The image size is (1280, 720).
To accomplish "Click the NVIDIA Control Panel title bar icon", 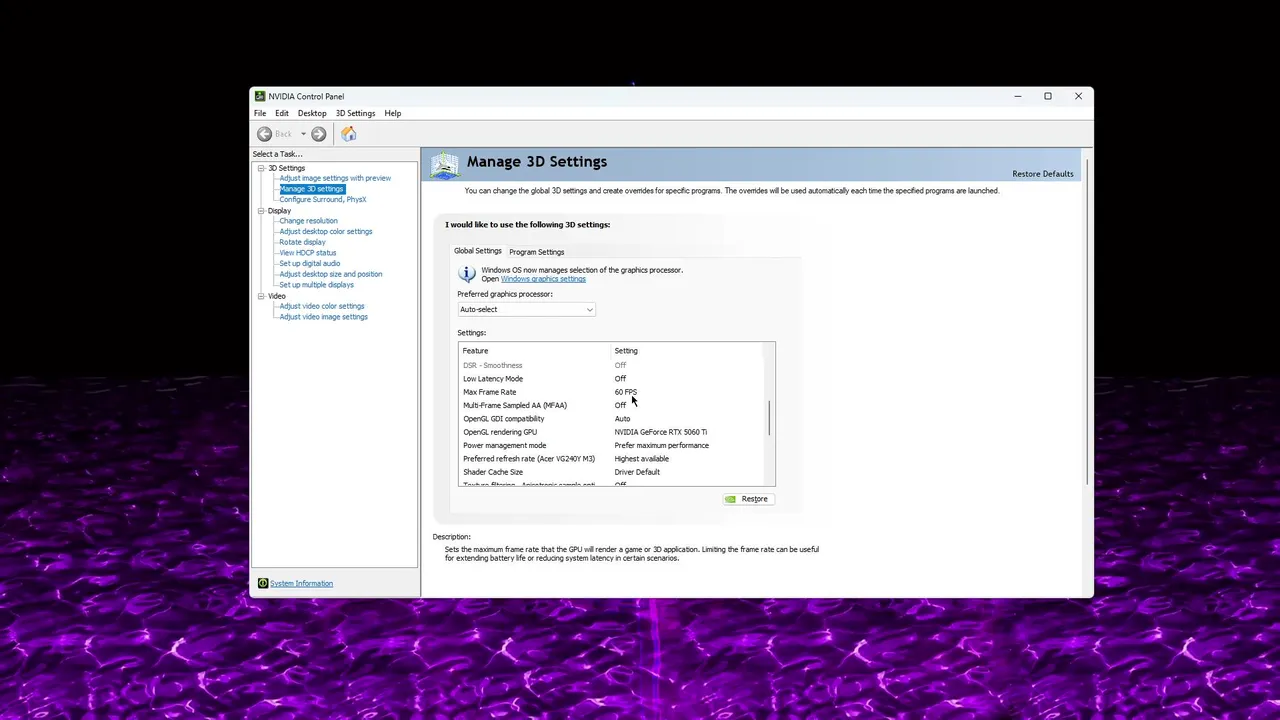I will coord(260,96).
